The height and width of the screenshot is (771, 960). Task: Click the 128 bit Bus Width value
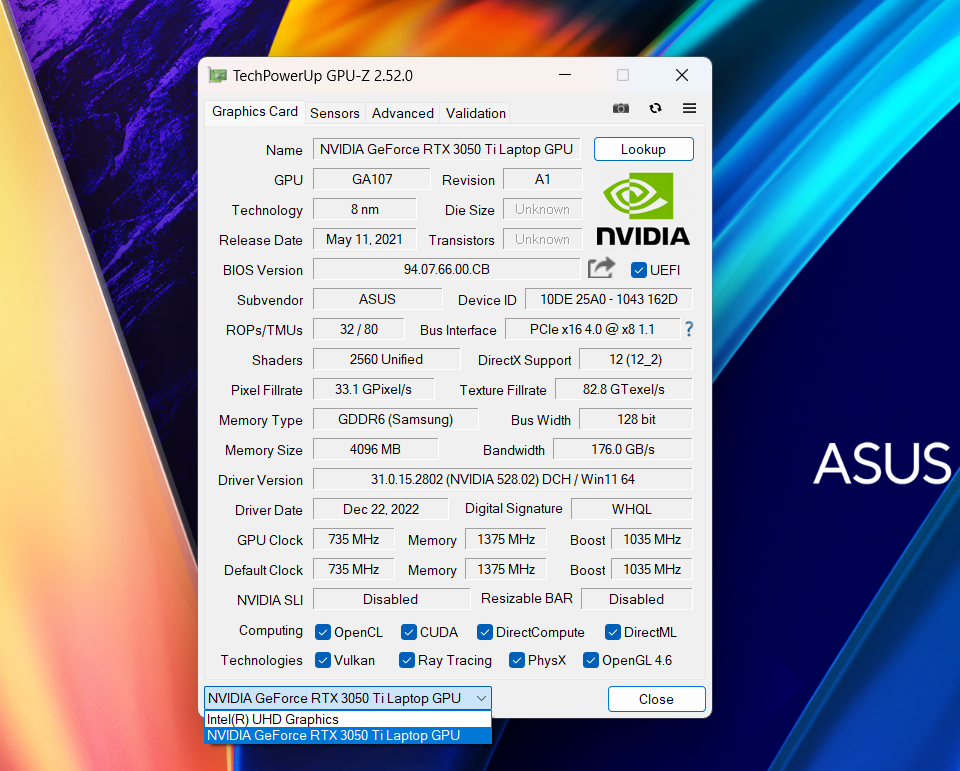[x=636, y=419]
